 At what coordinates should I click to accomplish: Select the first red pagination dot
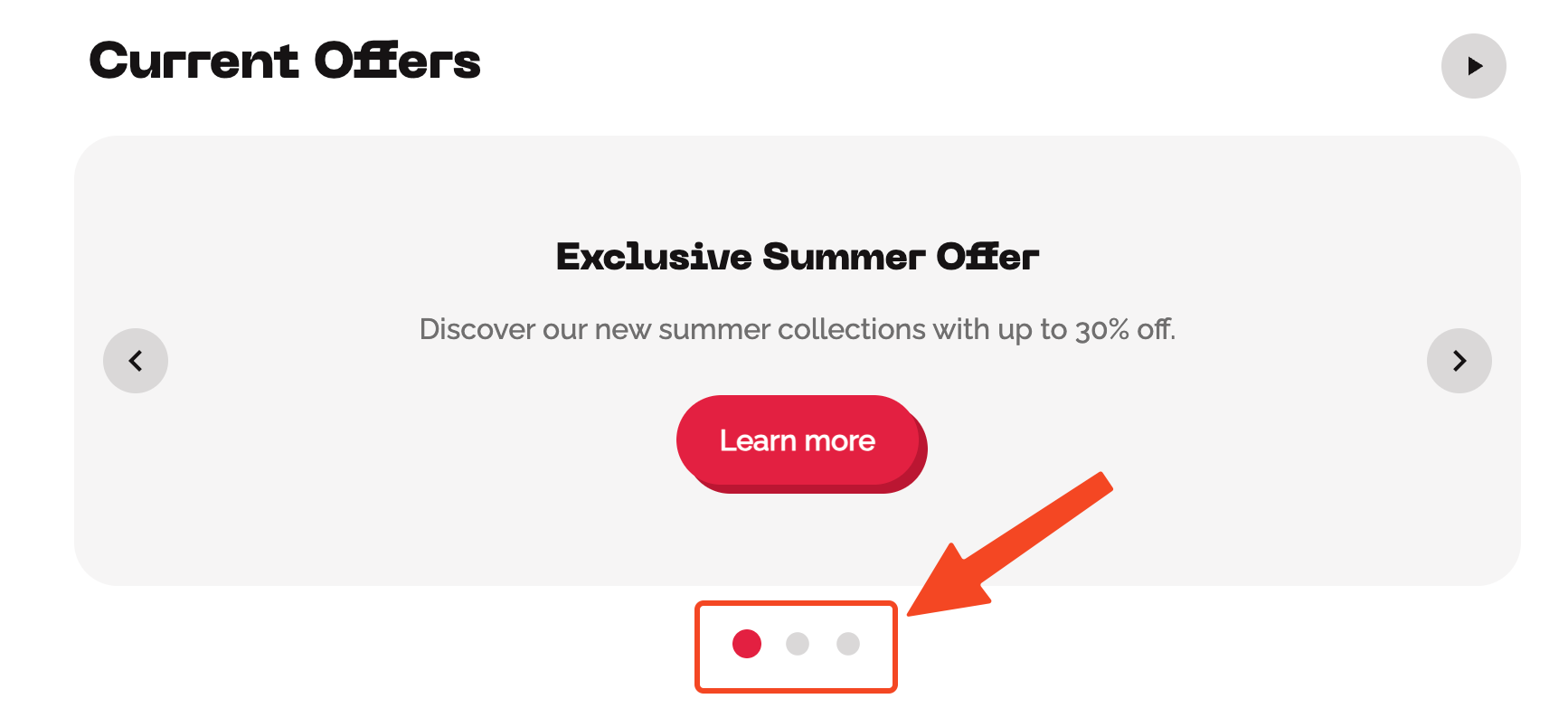(x=747, y=644)
